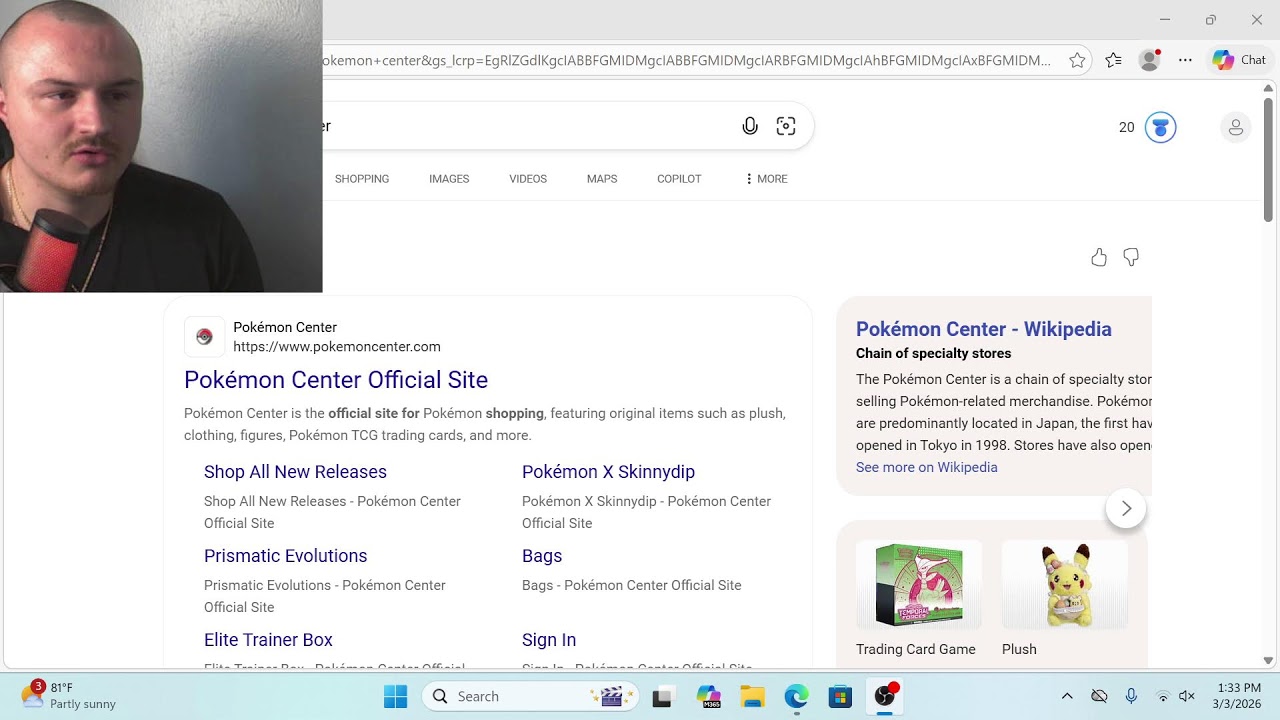This screenshot has width=1280, height=720.
Task: Click the cloud sync tray icon
Action: (x=1099, y=696)
